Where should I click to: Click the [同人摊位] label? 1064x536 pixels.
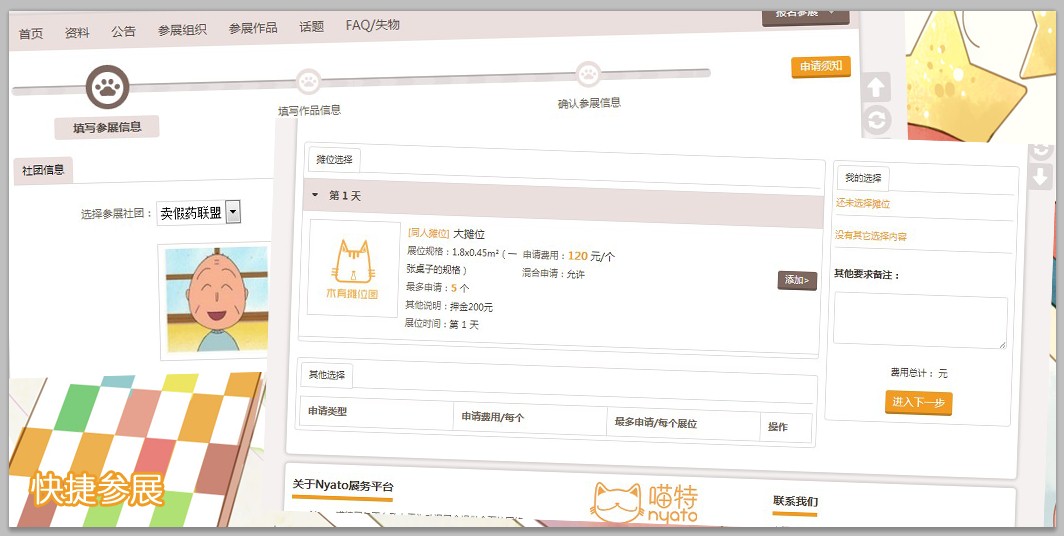coord(429,233)
